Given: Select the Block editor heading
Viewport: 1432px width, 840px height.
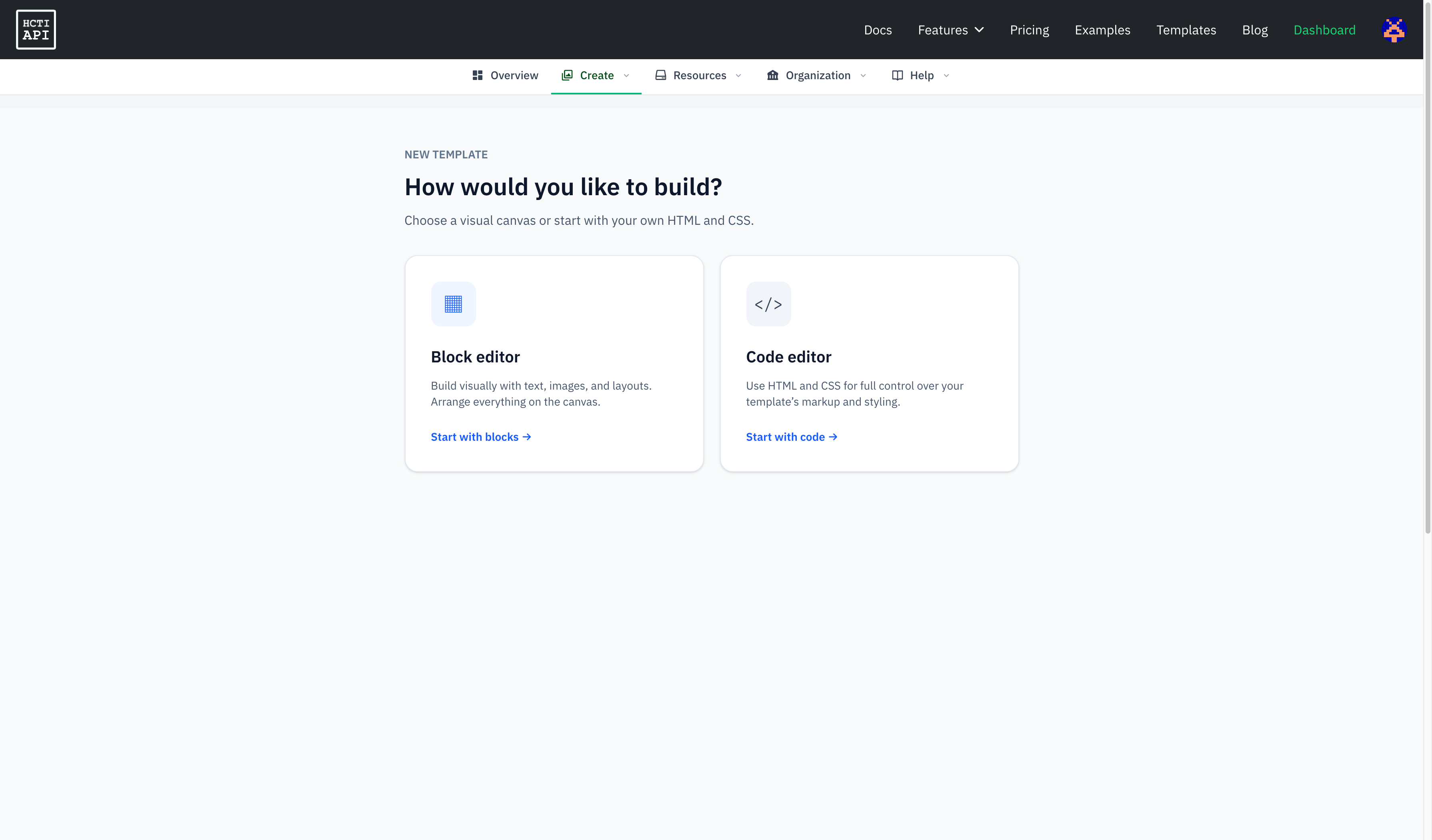Looking at the screenshot, I should [x=475, y=357].
